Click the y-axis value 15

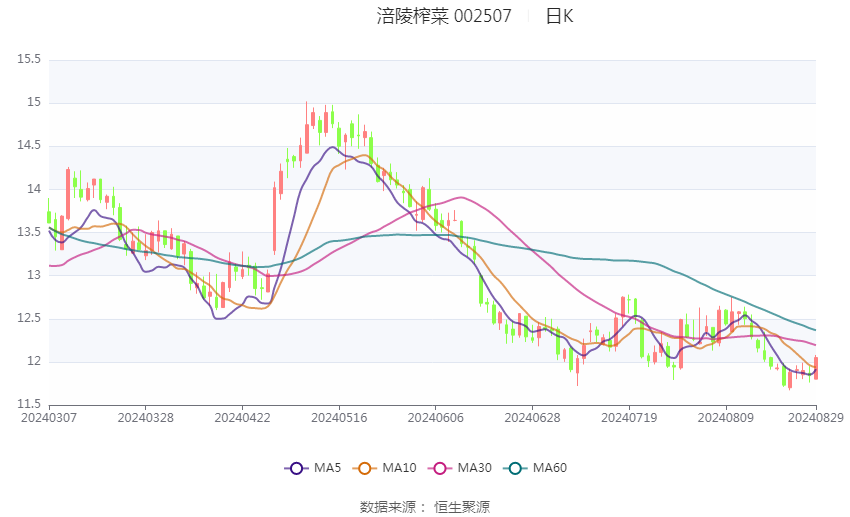coord(34,102)
